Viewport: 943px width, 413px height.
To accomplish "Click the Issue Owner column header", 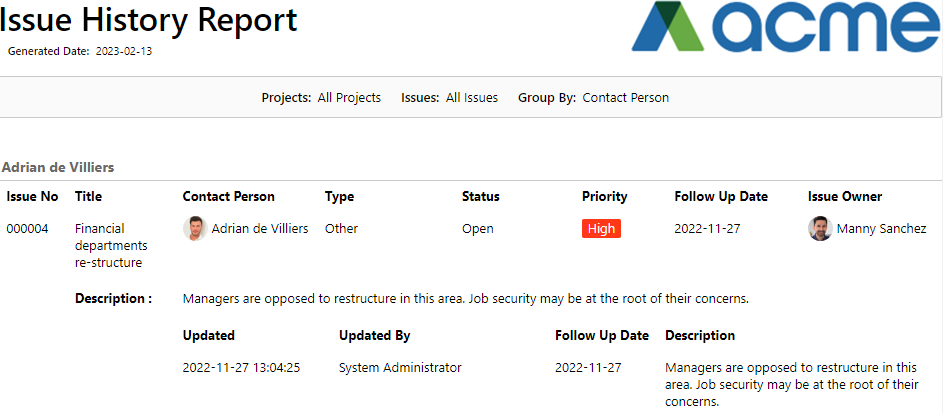I will (x=845, y=197).
